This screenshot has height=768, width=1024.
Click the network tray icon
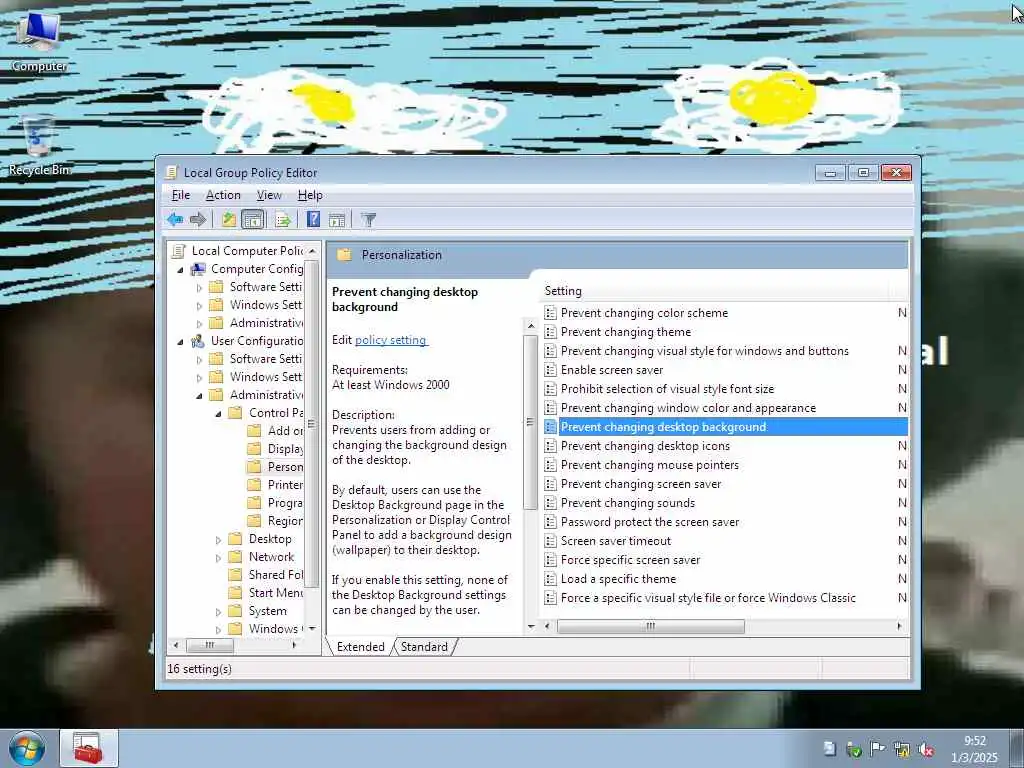(x=902, y=749)
